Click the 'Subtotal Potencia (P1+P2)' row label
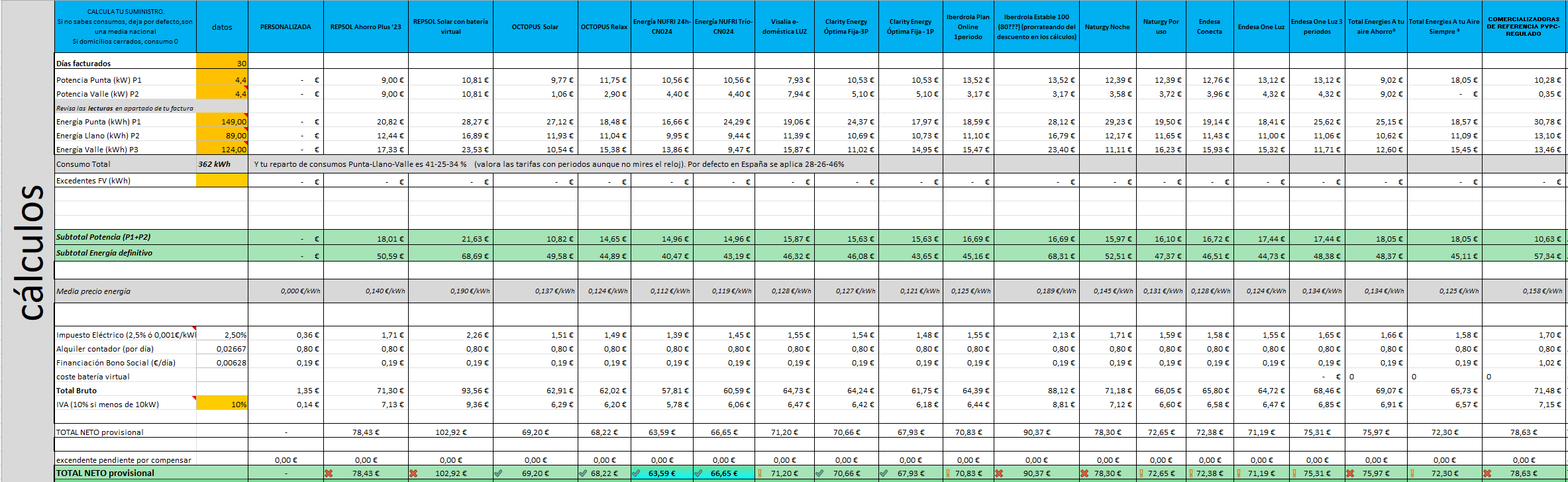This screenshot has height=482, width=1568. pos(103,237)
